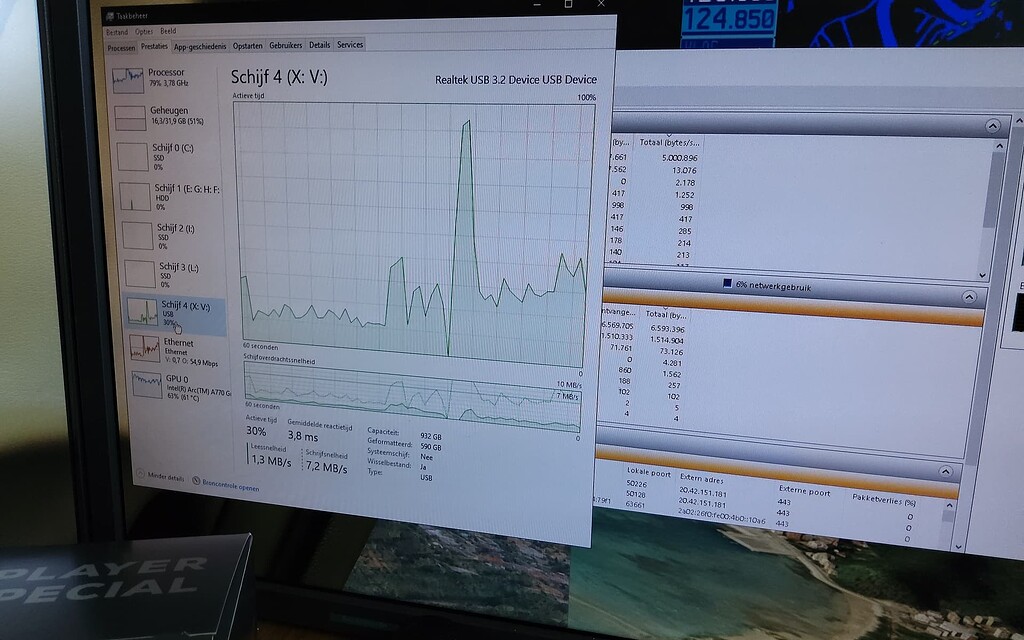Viewport: 1024px width, 640px height.
Task: Switch to the Processen tab
Action: coord(120,45)
